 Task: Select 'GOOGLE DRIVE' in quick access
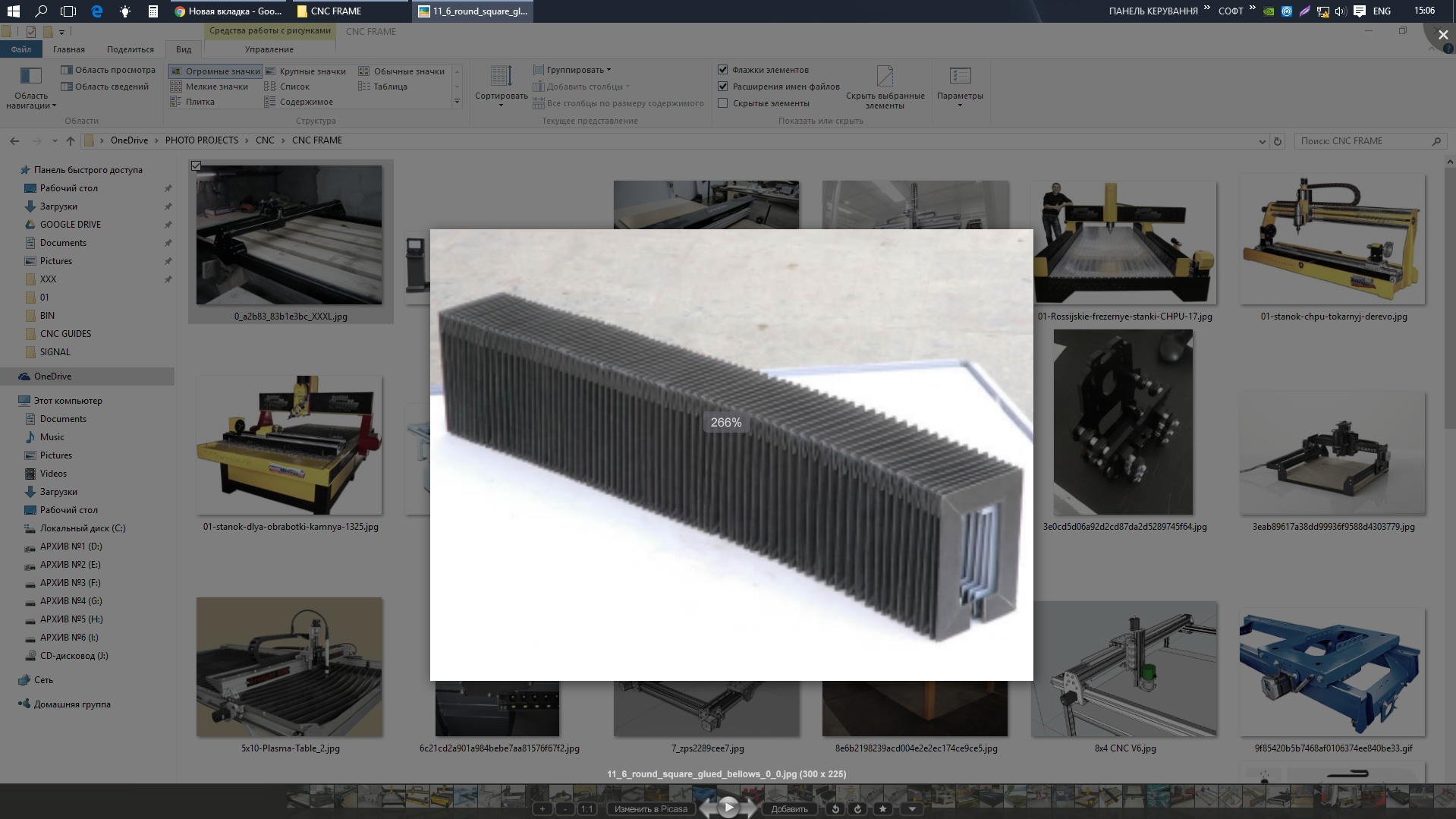tap(71, 225)
